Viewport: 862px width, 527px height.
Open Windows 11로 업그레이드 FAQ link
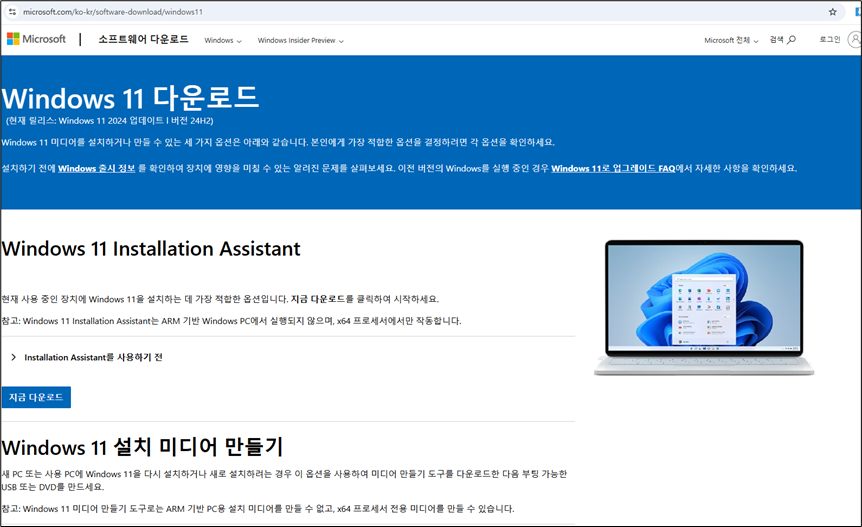point(613,168)
